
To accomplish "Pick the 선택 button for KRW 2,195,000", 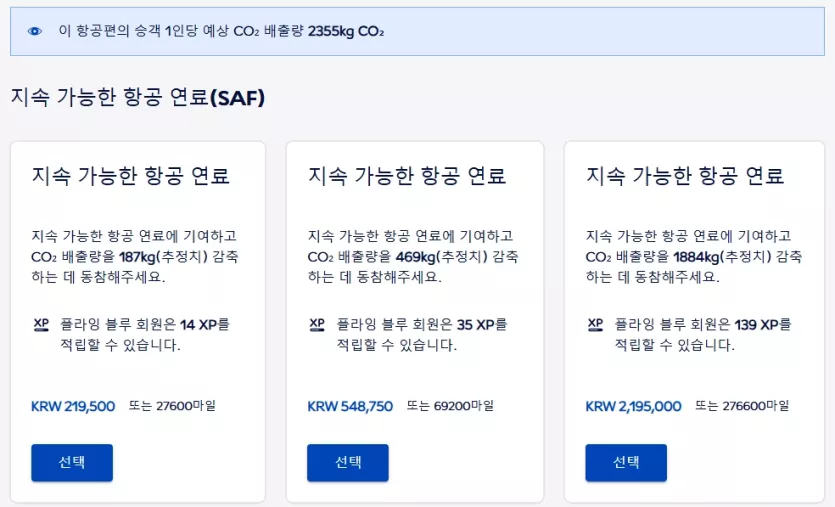I will [x=626, y=463].
